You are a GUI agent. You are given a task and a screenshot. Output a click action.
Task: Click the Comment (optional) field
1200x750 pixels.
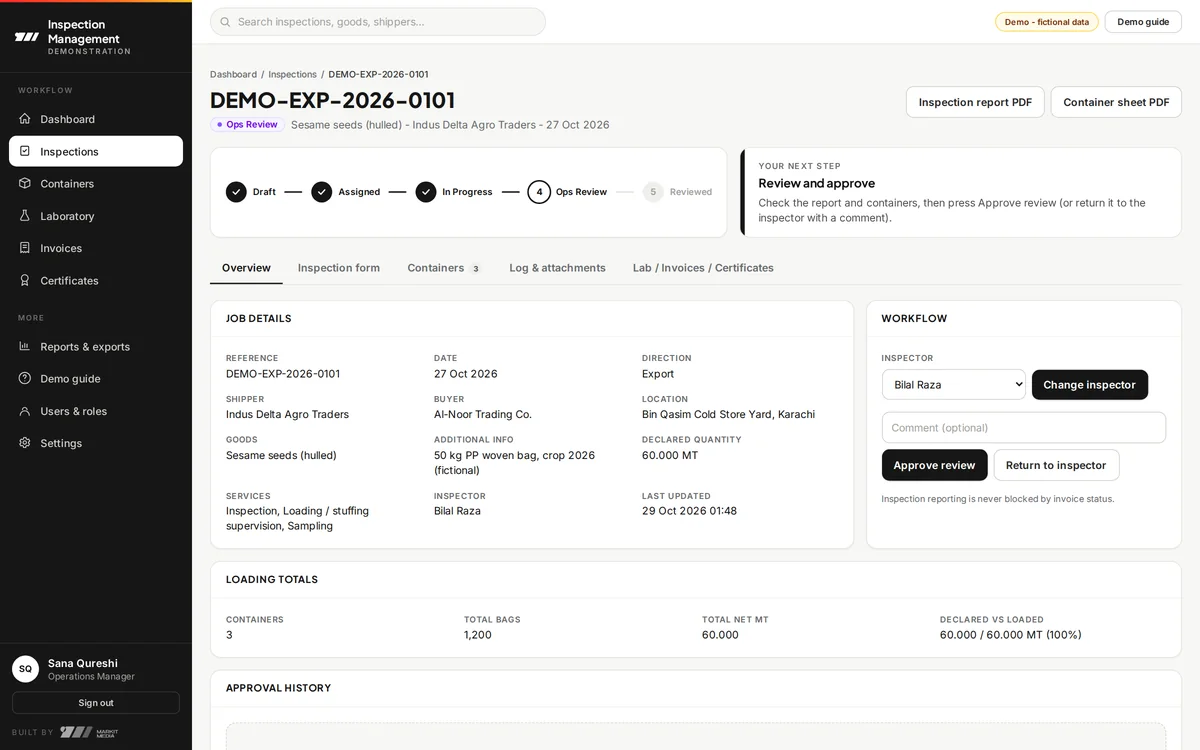(x=1024, y=428)
